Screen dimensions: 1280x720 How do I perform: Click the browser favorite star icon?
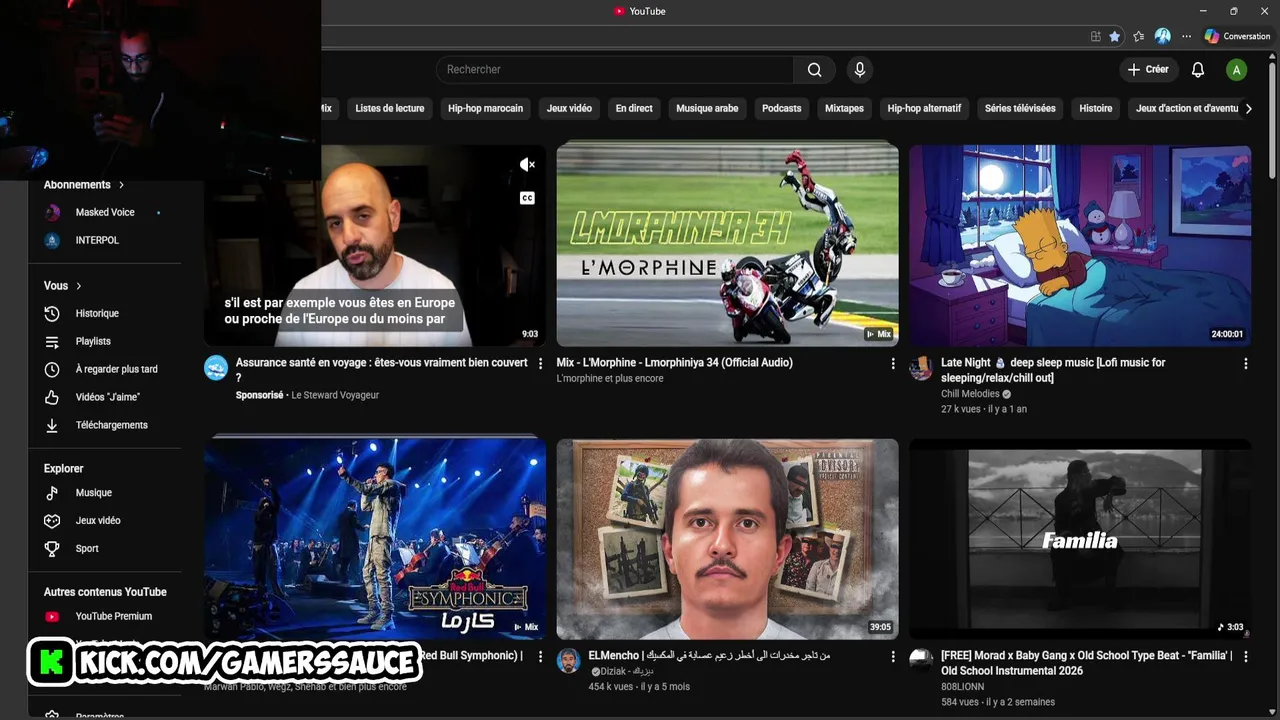pos(1115,36)
